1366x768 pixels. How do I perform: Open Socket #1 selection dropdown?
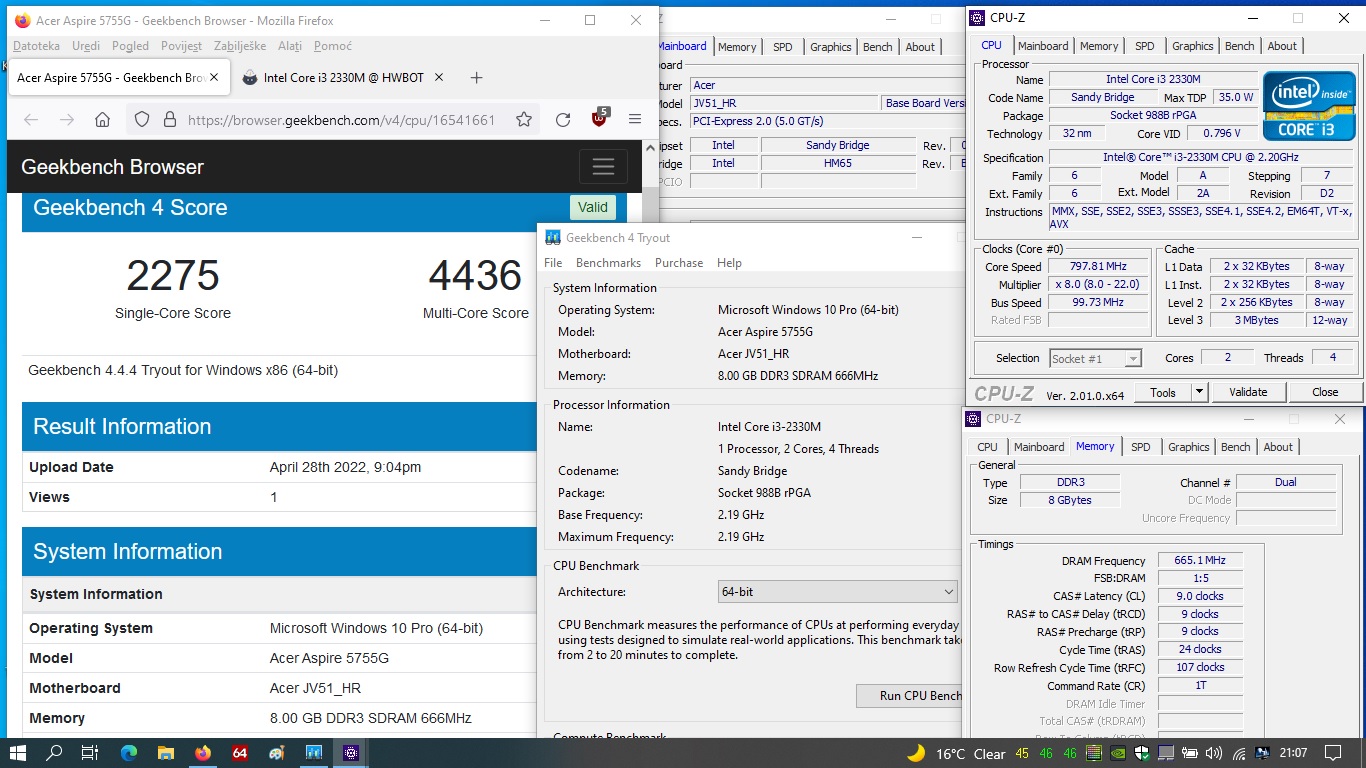click(x=1095, y=358)
